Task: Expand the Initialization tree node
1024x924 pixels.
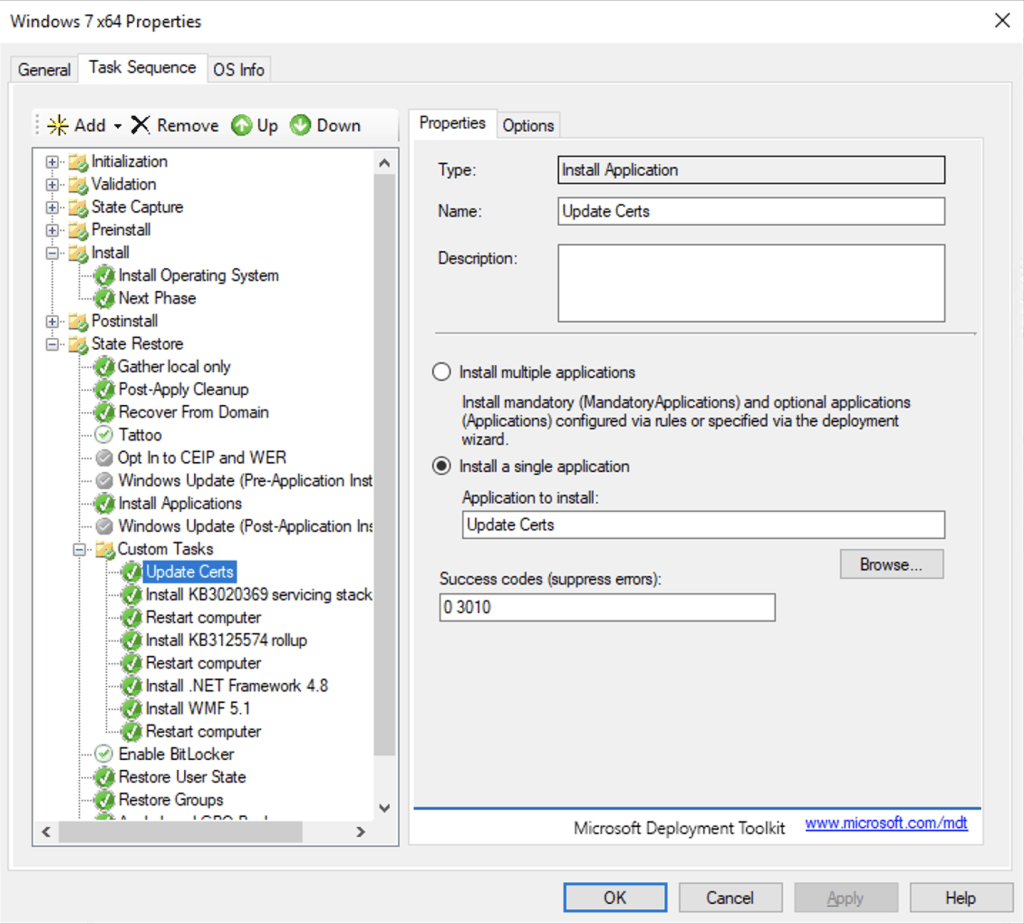Action: [50, 161]
